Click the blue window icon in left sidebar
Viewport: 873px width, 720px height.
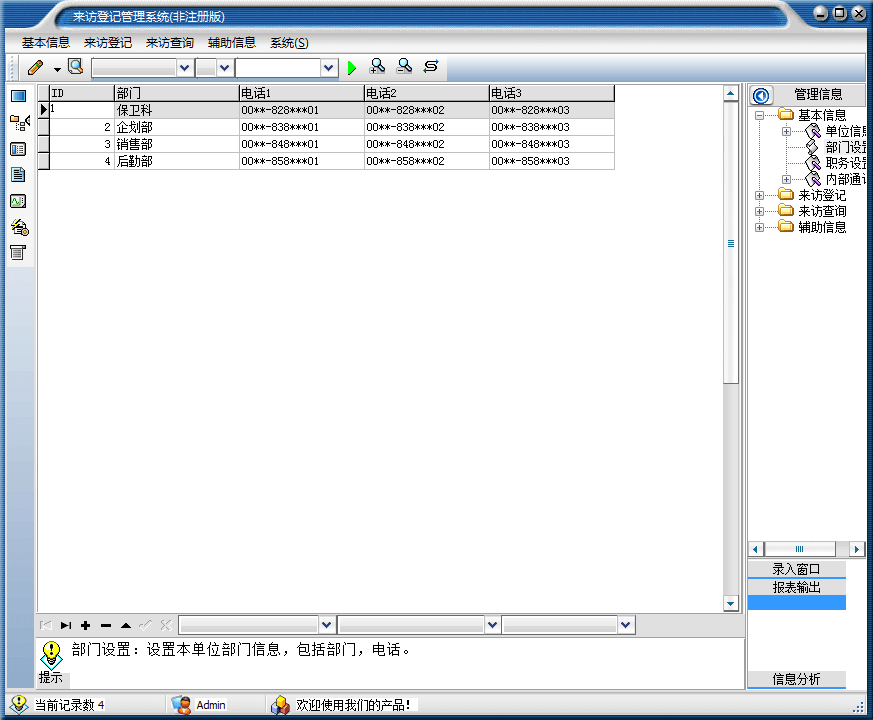coord(18,96)
